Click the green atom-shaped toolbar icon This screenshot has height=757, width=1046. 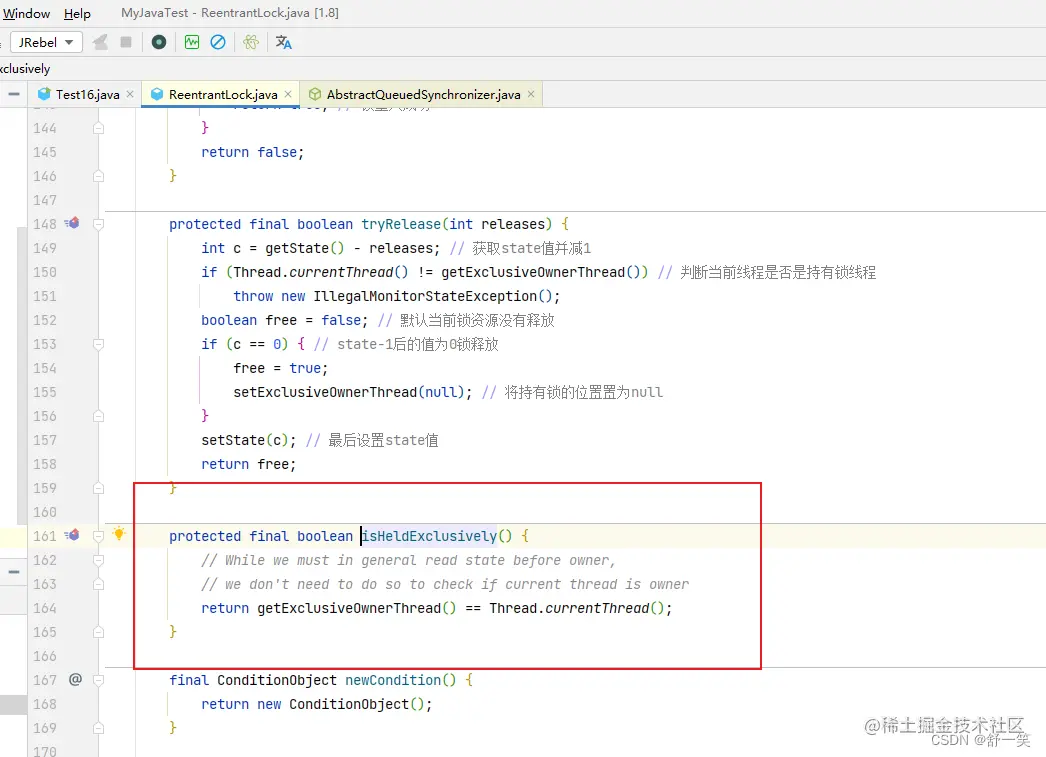tap(251, 42)
